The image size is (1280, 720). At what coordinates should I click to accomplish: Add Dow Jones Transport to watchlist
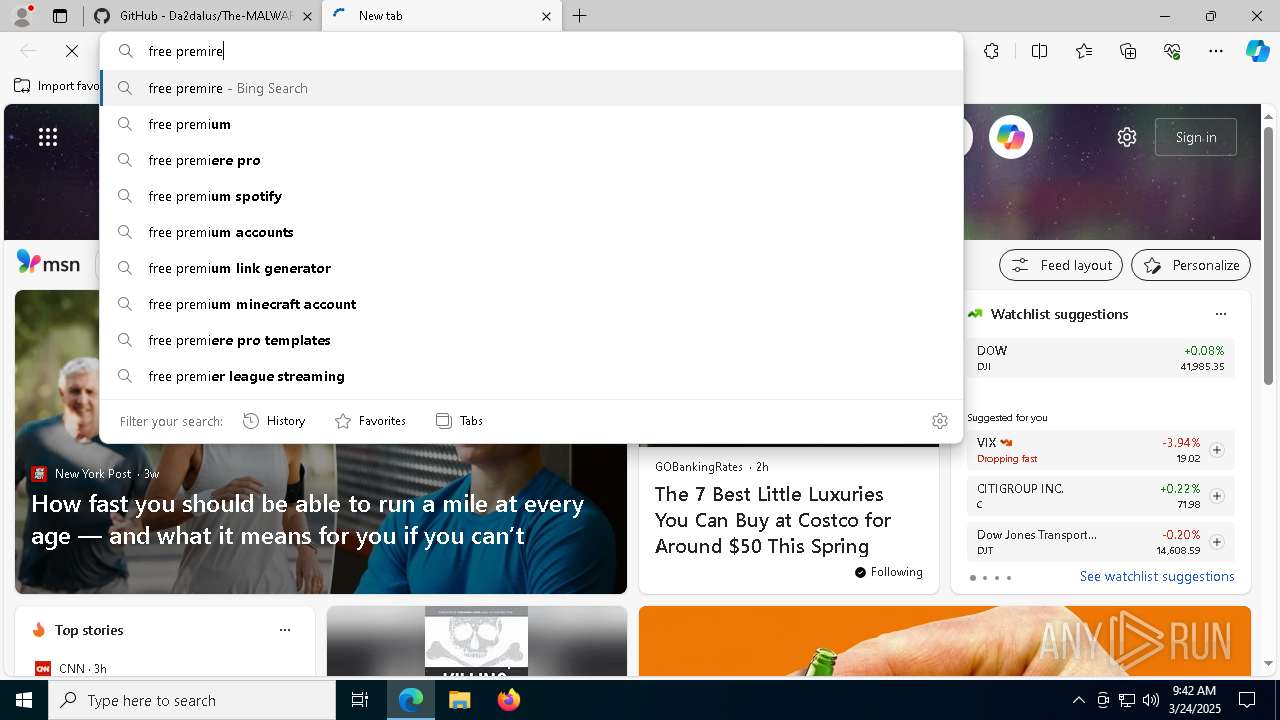pos(1216,542)
